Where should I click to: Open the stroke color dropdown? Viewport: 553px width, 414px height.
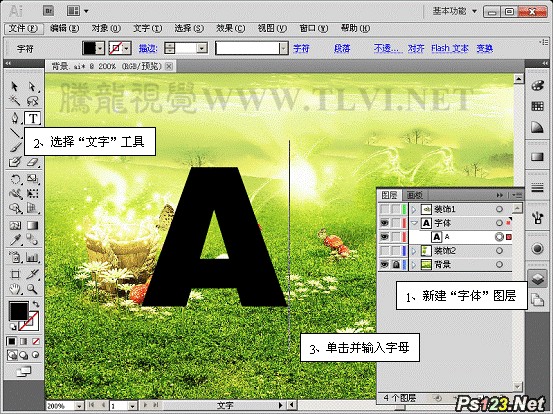coord(127,48)
